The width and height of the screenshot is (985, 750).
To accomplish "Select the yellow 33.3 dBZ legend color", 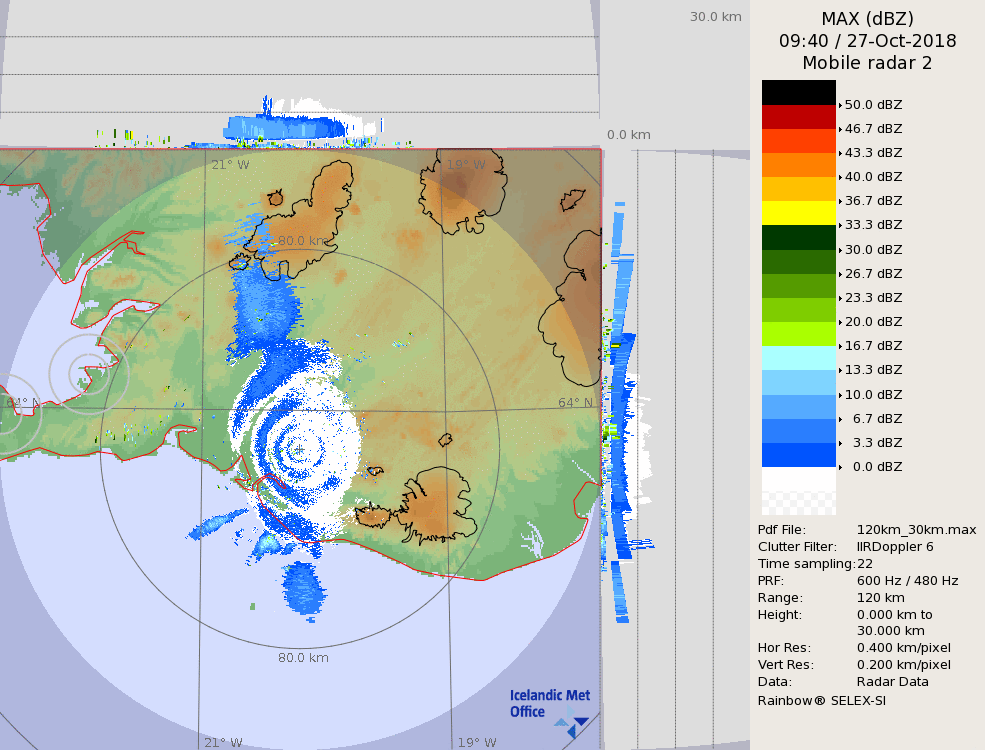I will pos(798,213).
